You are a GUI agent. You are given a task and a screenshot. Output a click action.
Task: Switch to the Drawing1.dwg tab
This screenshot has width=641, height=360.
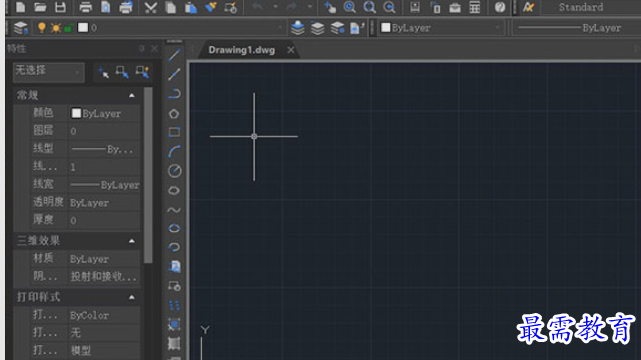tap(242, 50)
